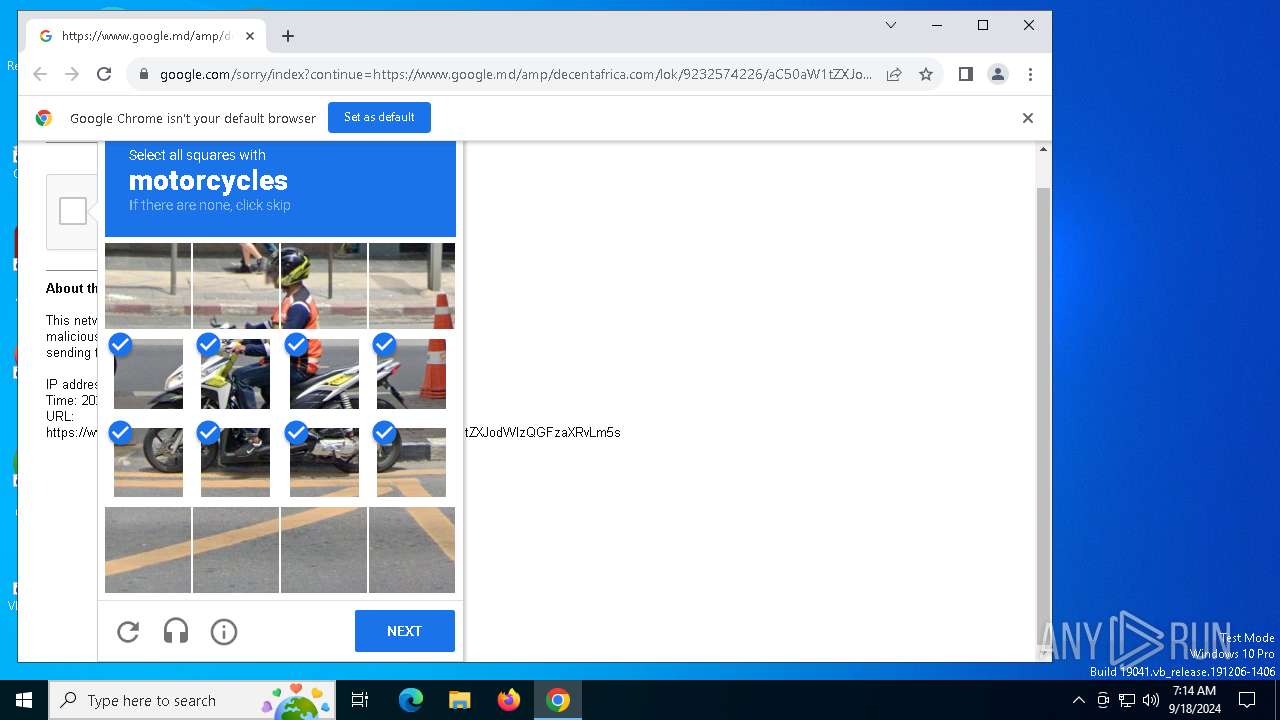Go back to the previous page
The width and height of the screenshot is (1280, 720).
40,74
